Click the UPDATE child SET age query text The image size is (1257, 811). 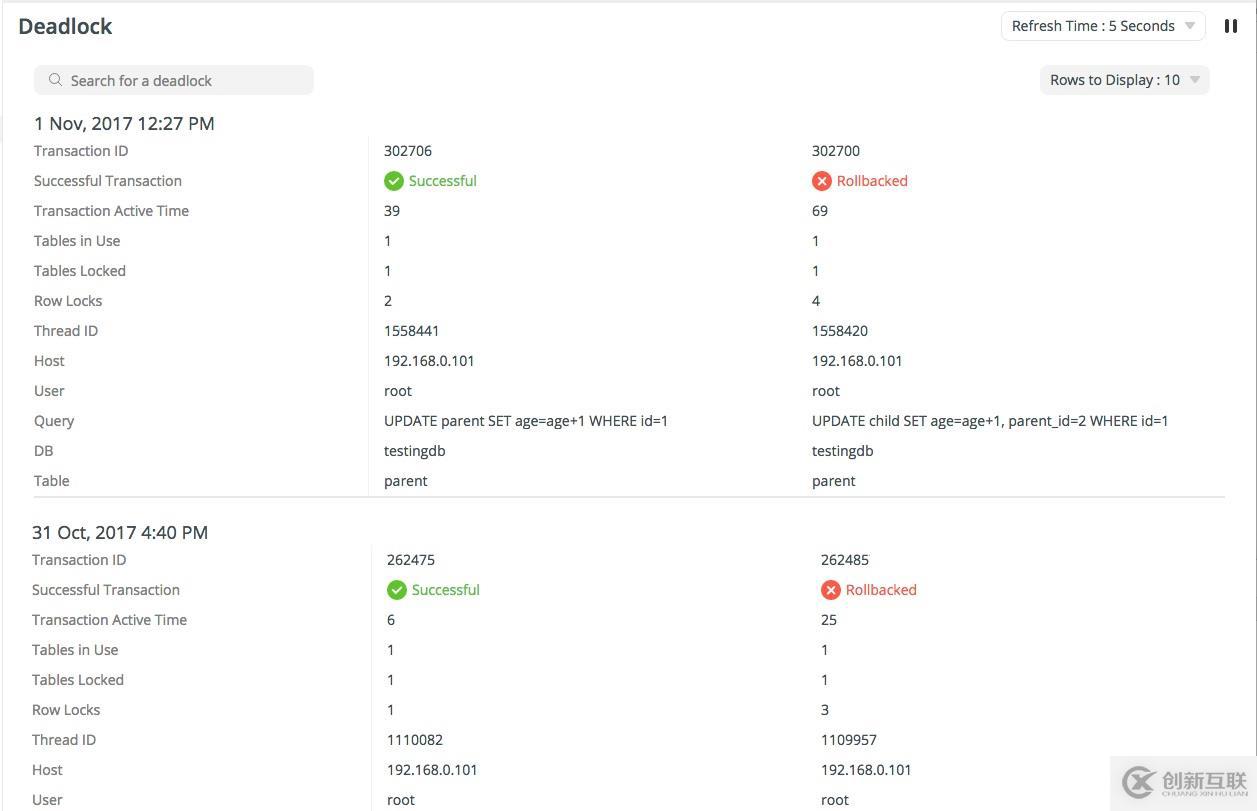pos(990,421)
